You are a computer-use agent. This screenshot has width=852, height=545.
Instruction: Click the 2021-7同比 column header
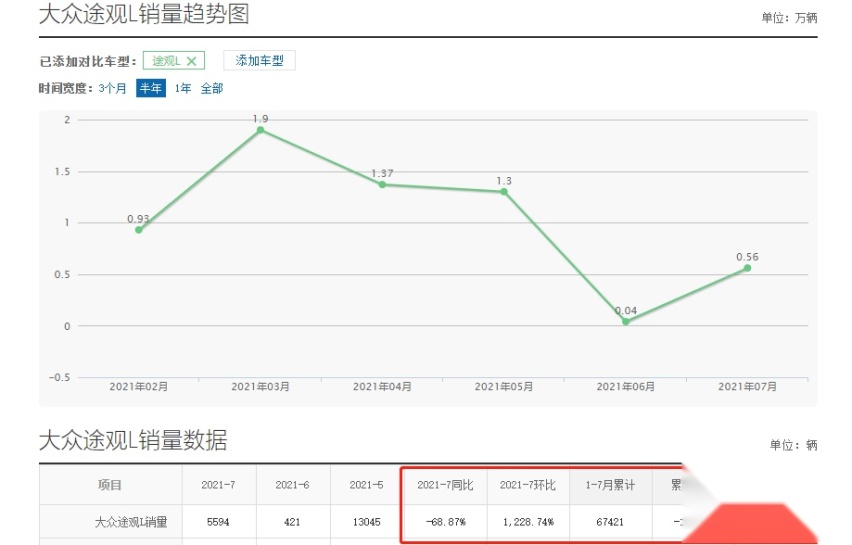pyautogui.click(x=445, y=485)
